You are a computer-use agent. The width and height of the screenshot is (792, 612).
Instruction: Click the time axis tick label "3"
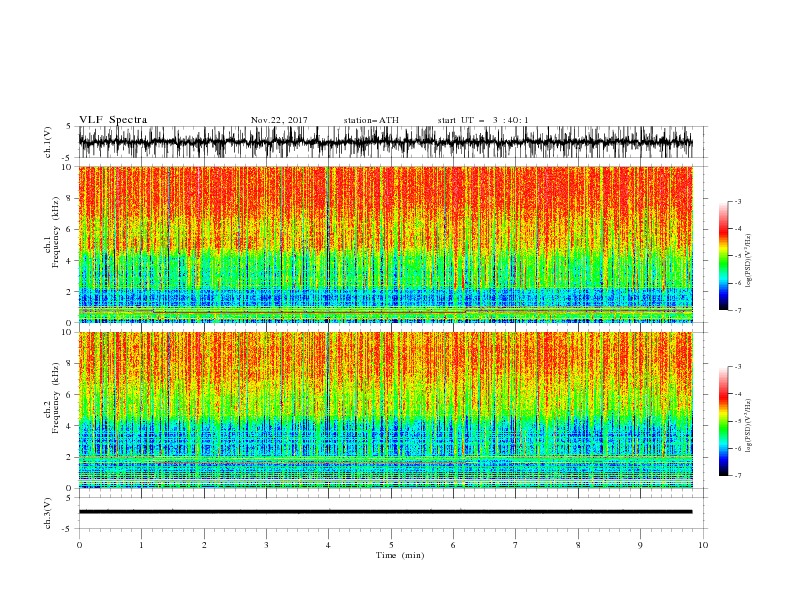coord(266,545)
